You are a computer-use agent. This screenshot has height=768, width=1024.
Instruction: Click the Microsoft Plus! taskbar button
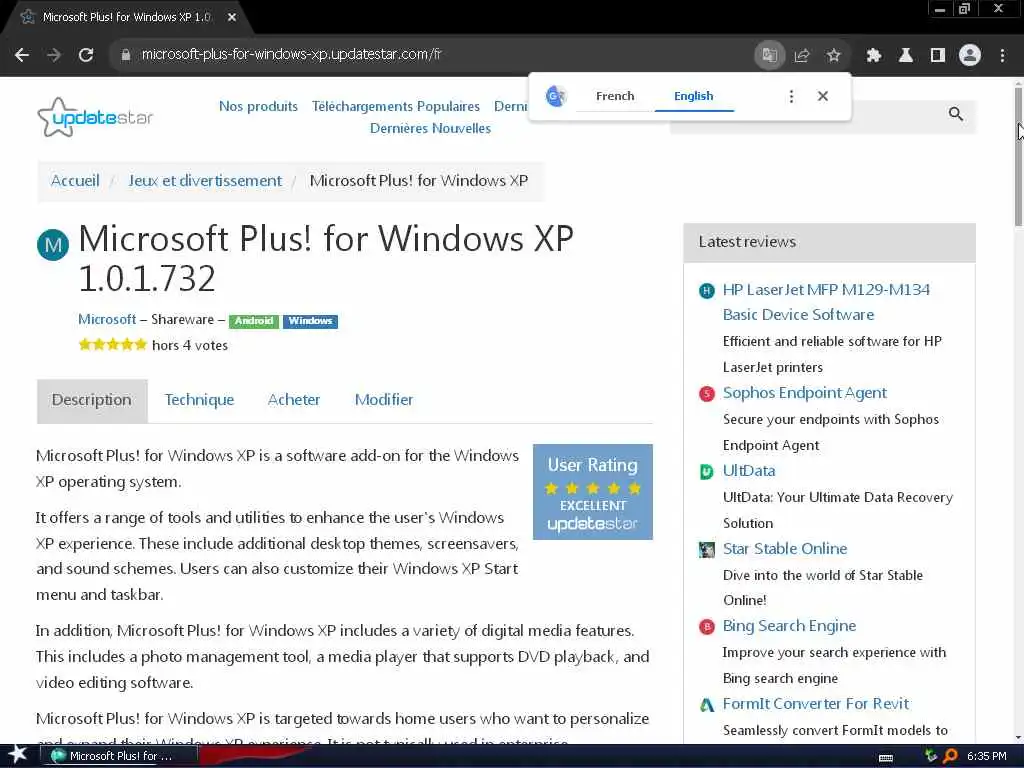[x=118, y=756]
